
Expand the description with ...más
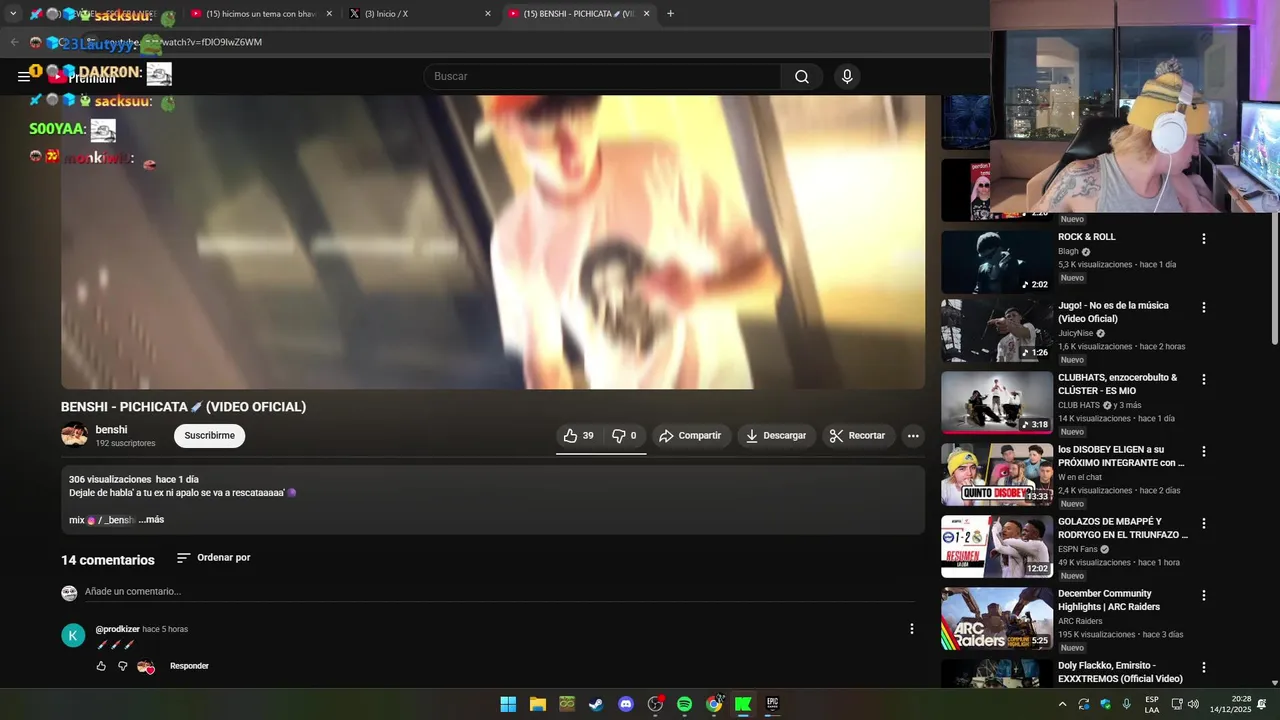[x=151, y=520]
